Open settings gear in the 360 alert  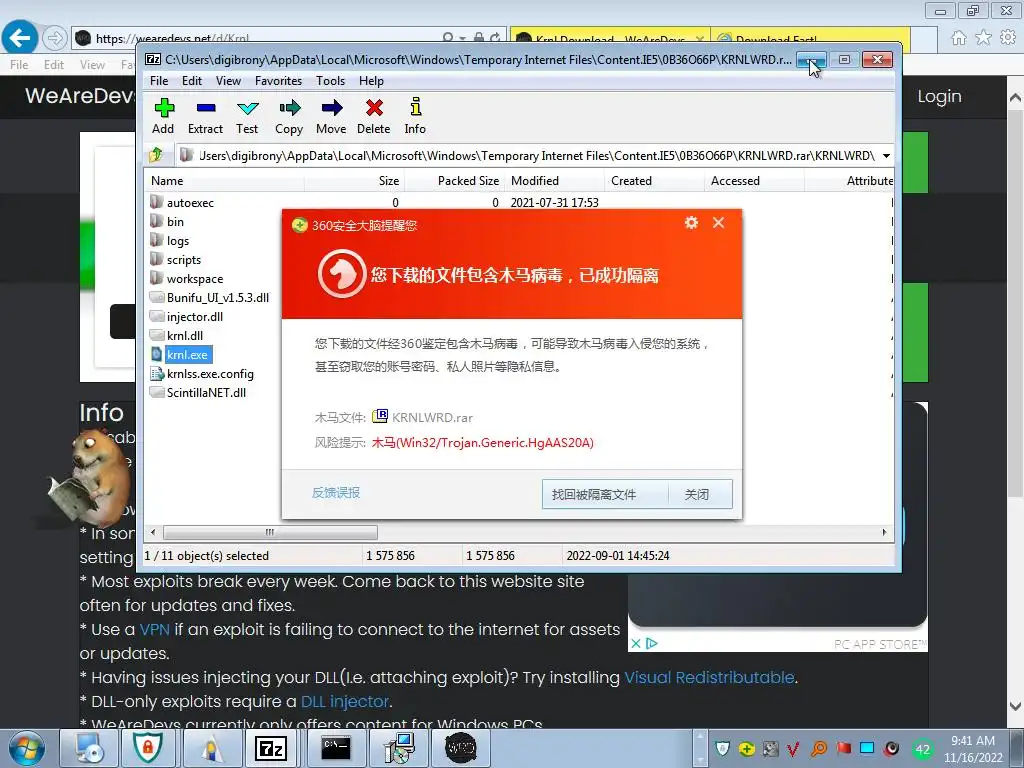[691, 223]
